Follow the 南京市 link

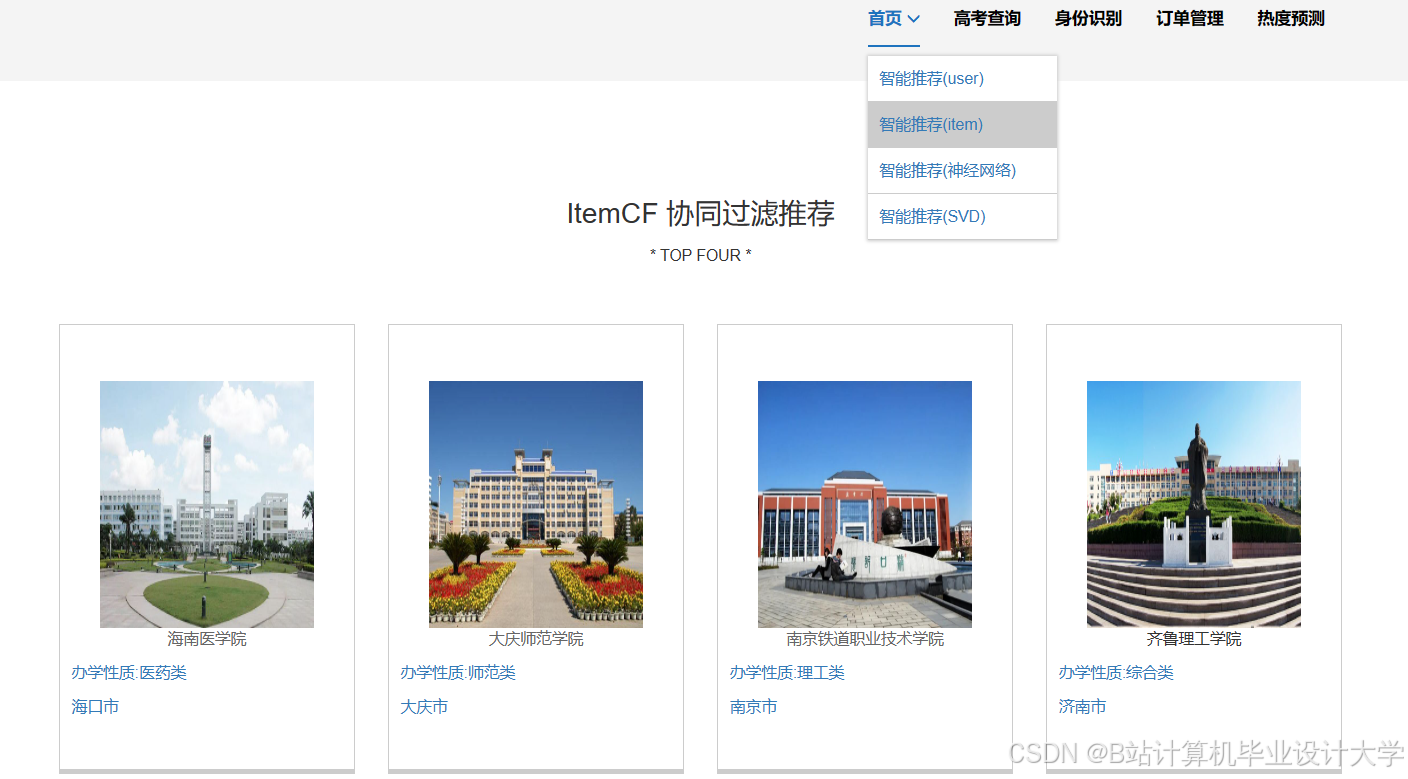point(752,706)
